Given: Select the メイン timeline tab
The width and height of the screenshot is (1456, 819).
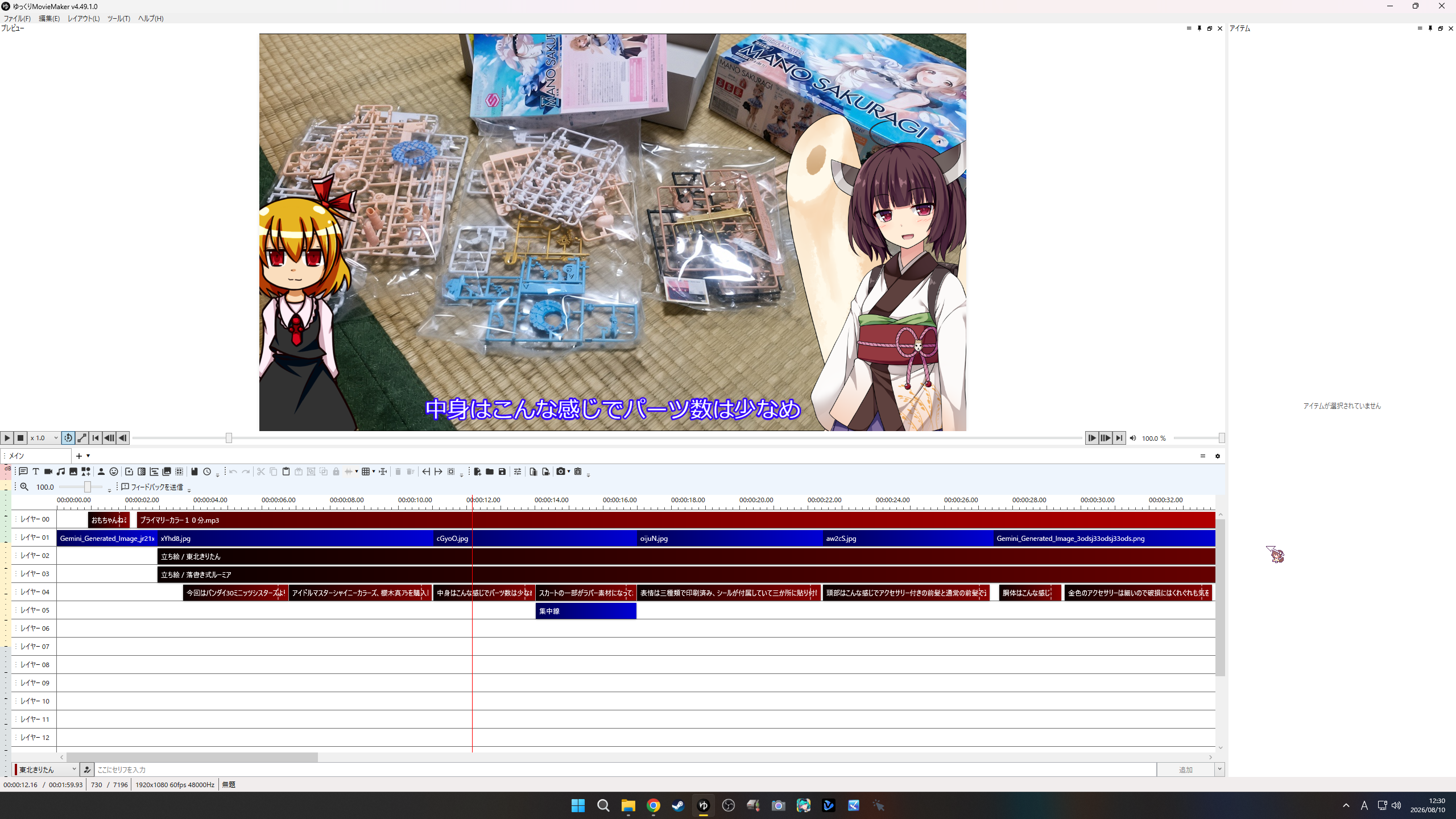Looking at the screenshot, I should pos(36,456).
